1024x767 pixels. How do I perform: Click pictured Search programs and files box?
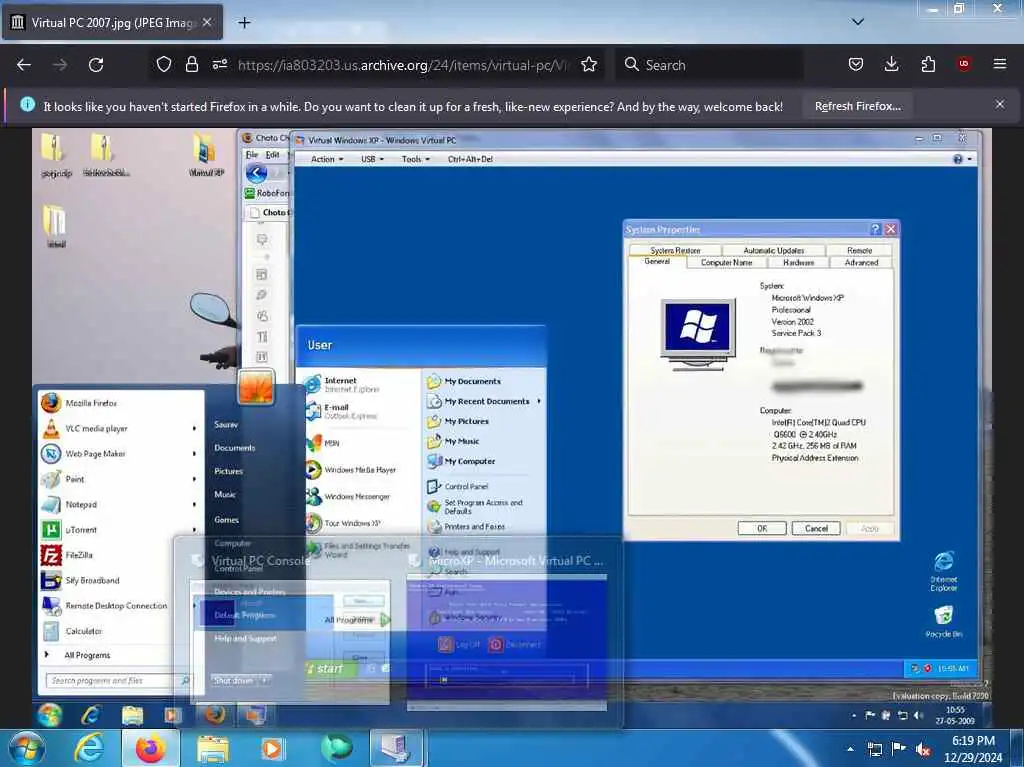118,680
